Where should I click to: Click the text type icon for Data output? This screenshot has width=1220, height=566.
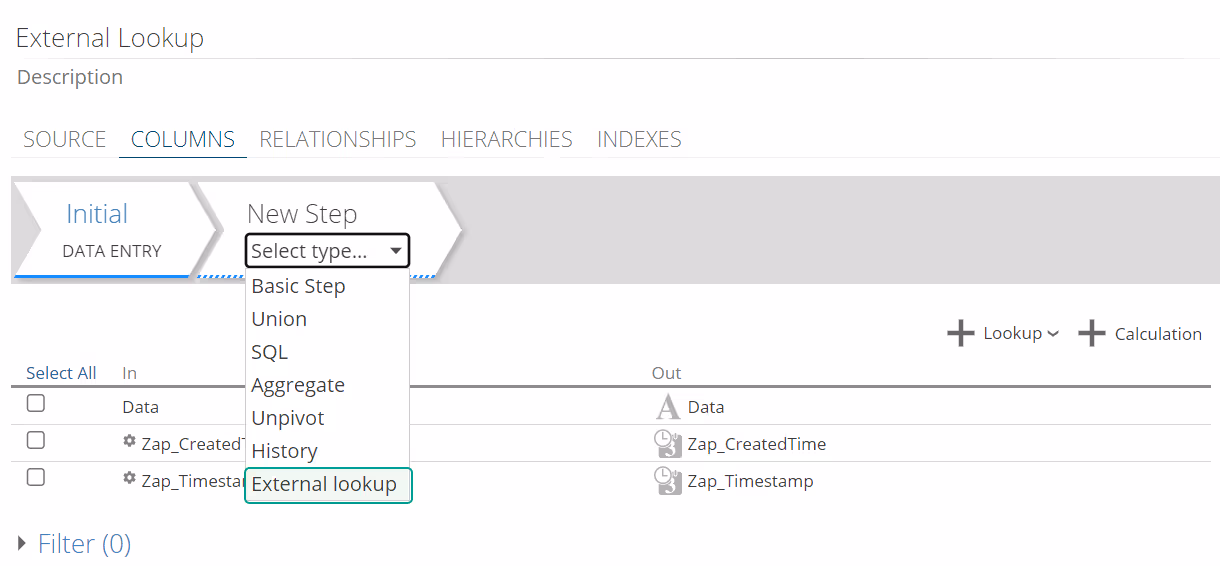tap(667, 407)
